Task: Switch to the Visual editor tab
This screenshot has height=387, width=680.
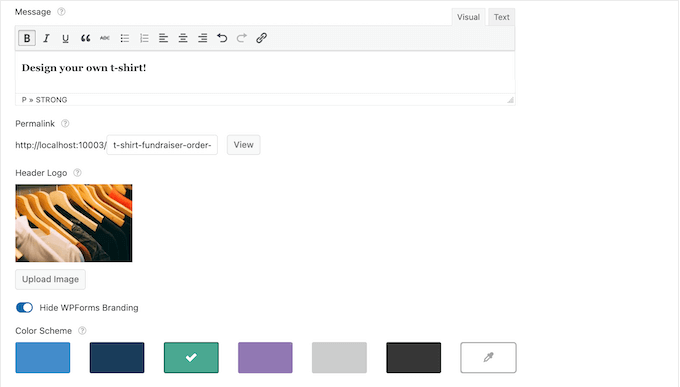Action: pyautogui.click(x=468, y=17)
